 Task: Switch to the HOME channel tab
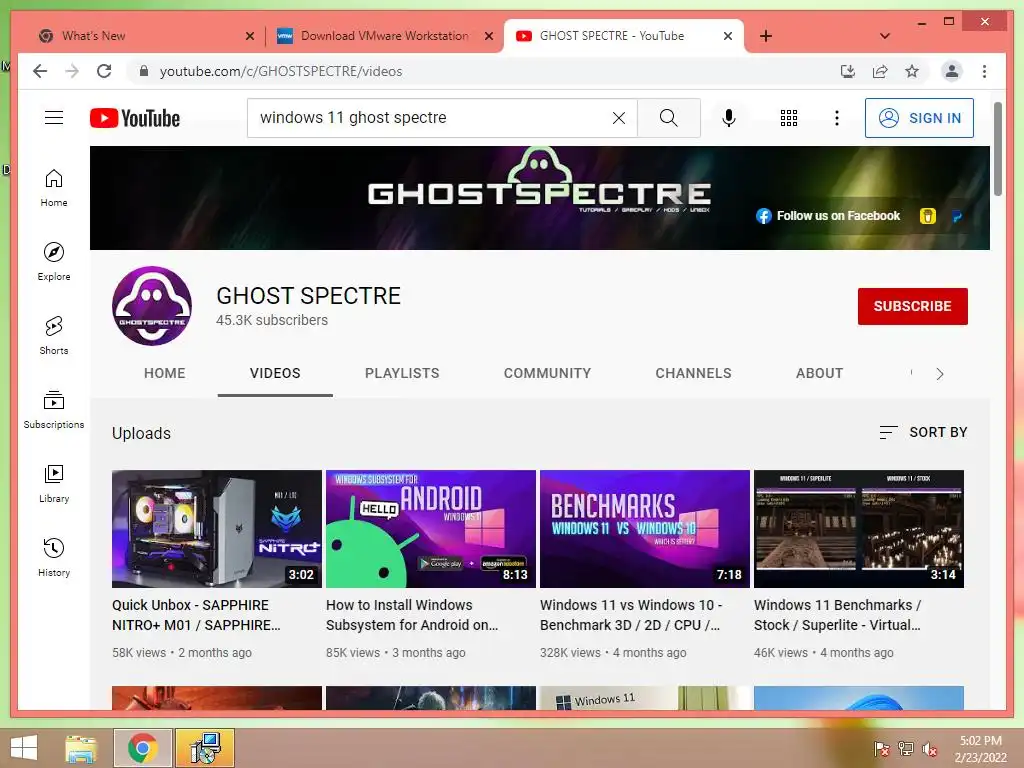pyautogui.click(x=165, y=374)
